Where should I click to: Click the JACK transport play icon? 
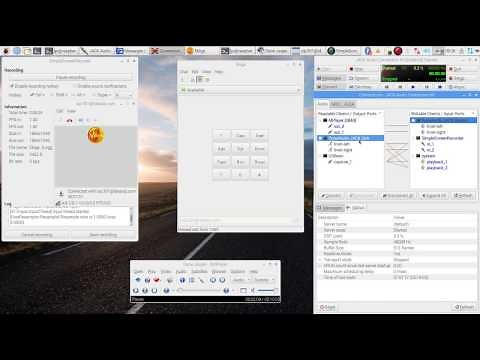tap(413, 87)
